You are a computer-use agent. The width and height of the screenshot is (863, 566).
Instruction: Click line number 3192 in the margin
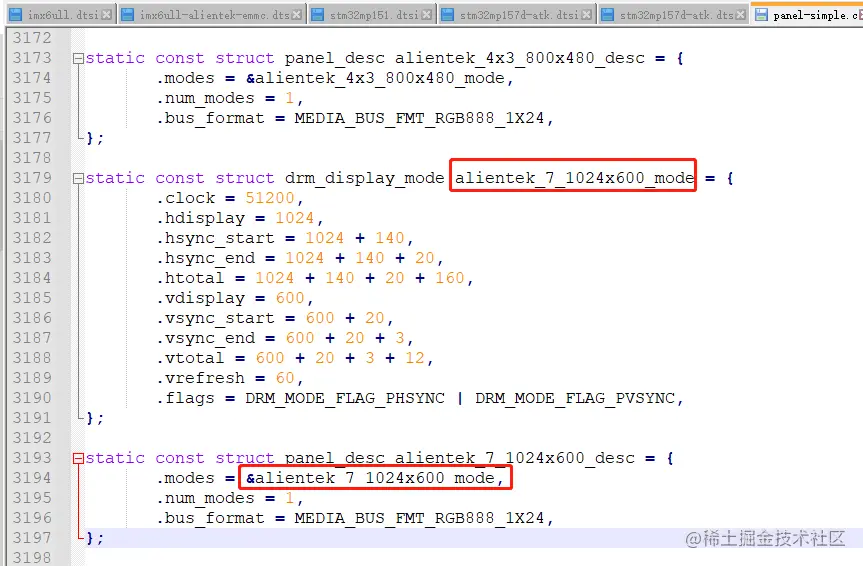point(32,438)
